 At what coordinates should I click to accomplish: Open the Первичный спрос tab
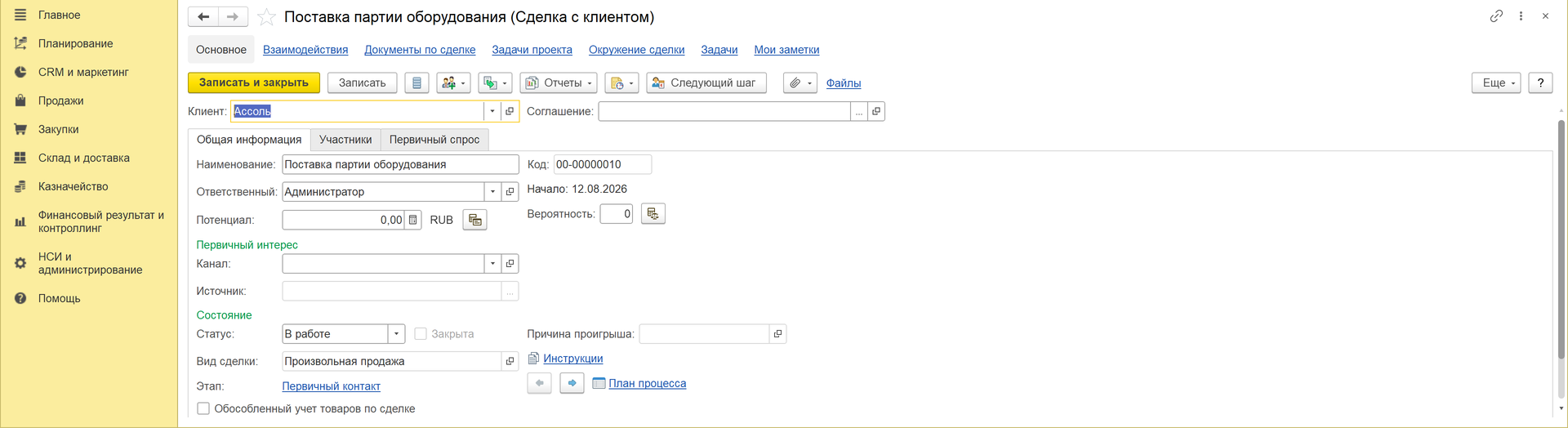(x=434, y=140)
